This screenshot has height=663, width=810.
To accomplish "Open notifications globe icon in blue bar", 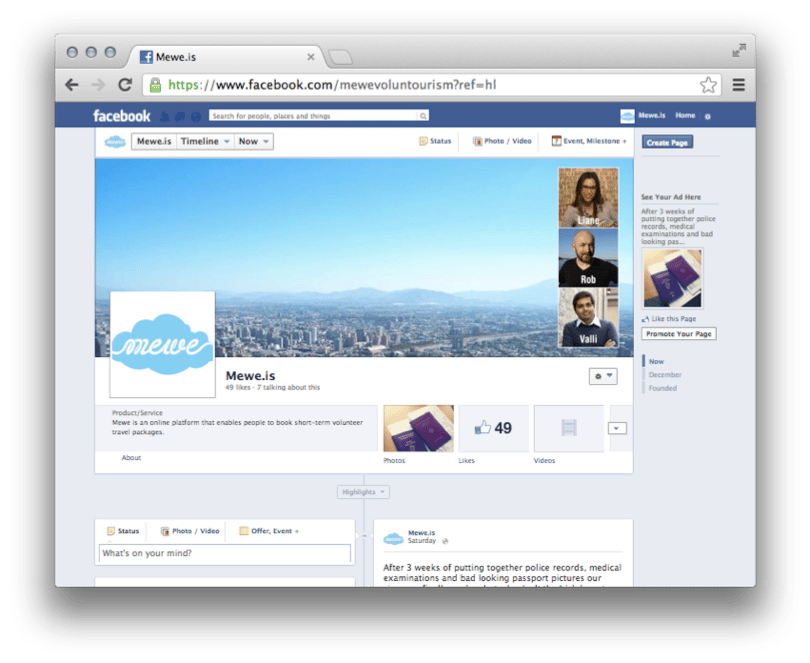I will coord(196,117).
